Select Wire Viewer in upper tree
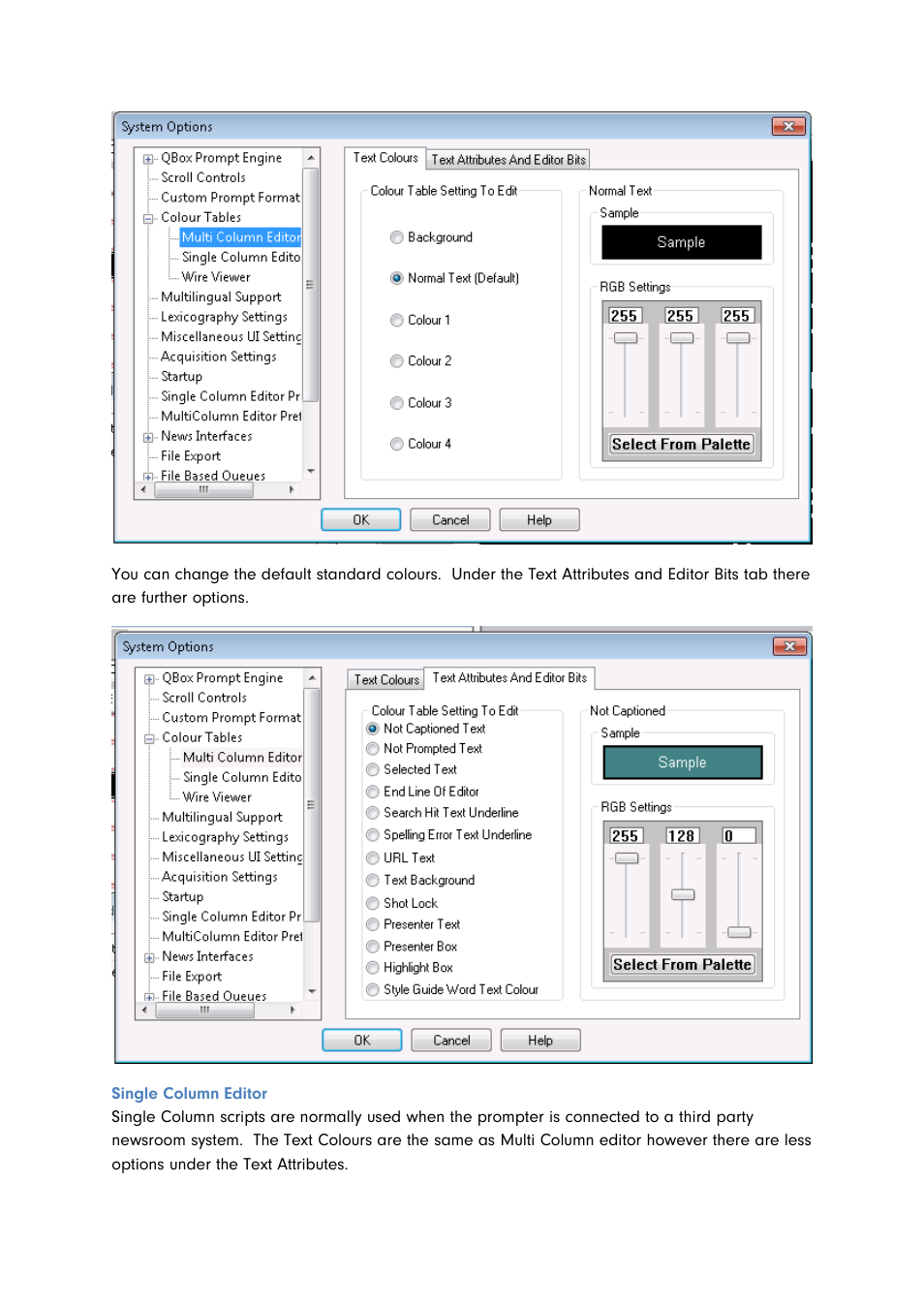The width and height of the screenshot is (924, 1308). click(216, 277)
